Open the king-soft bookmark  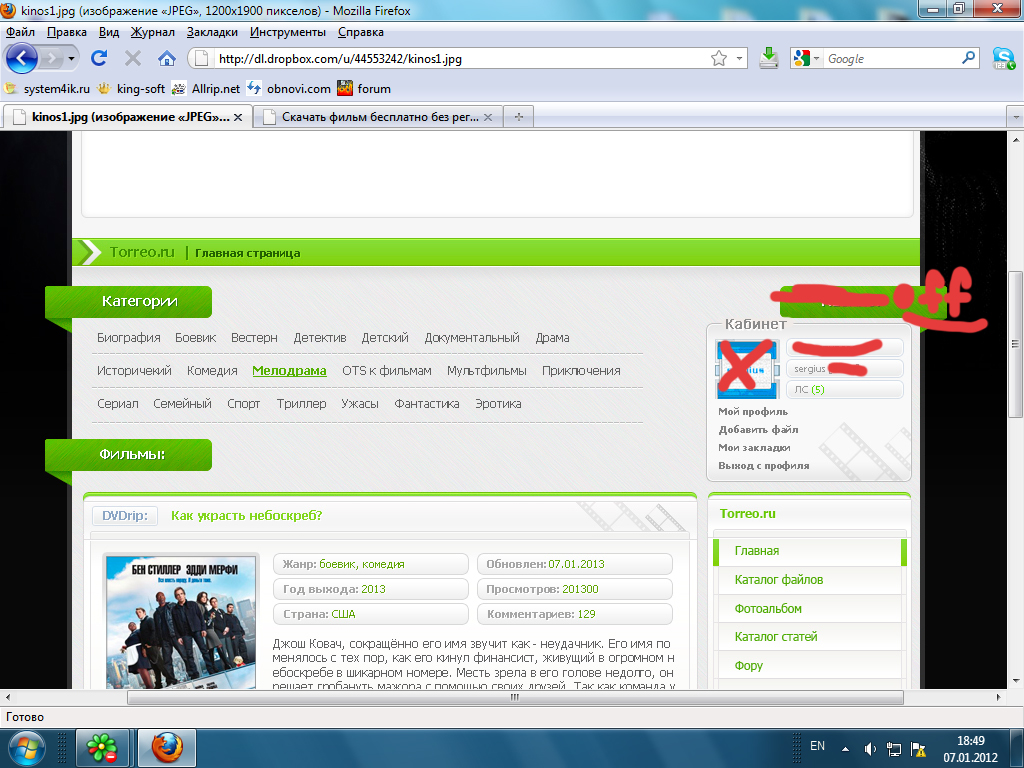click(x=131, y=88)
